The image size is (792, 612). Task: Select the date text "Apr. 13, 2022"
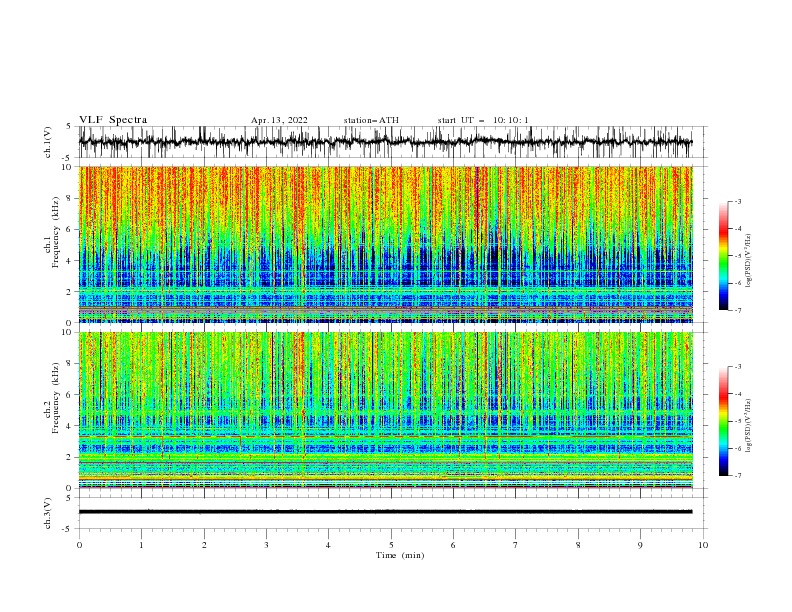(279, 120)
